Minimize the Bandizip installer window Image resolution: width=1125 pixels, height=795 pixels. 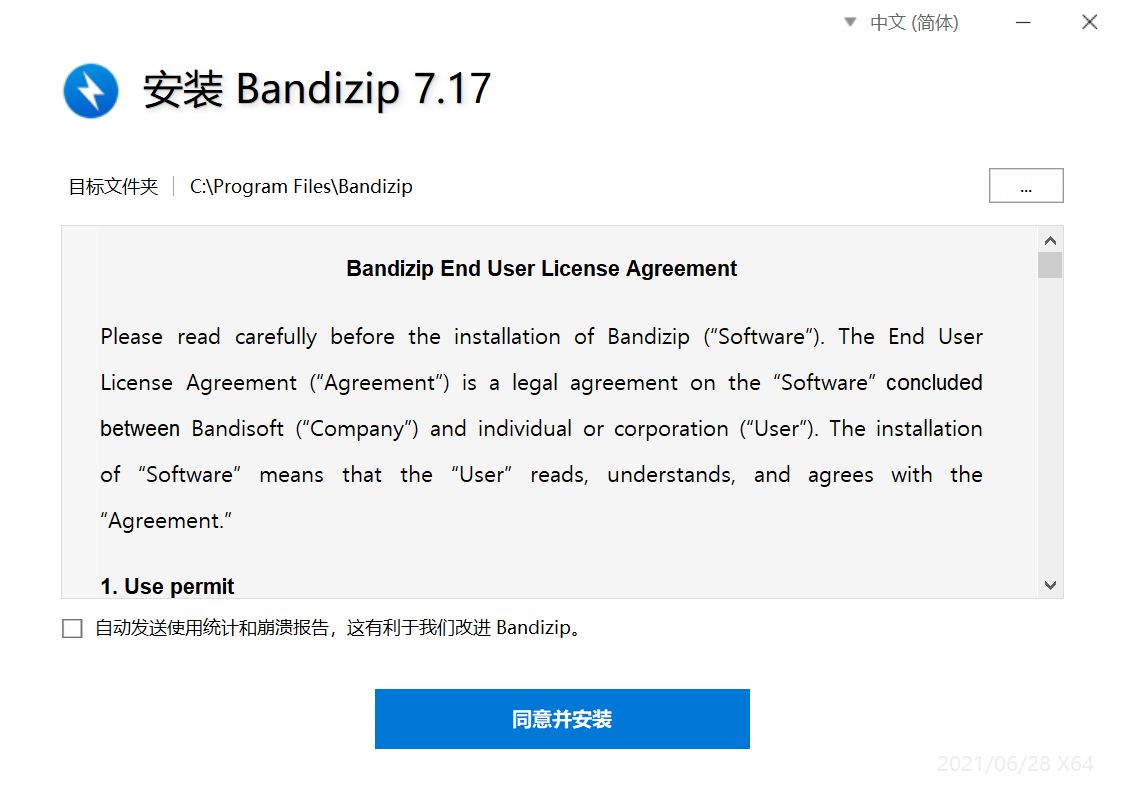pyautogui.click(x=1023, y=23)
